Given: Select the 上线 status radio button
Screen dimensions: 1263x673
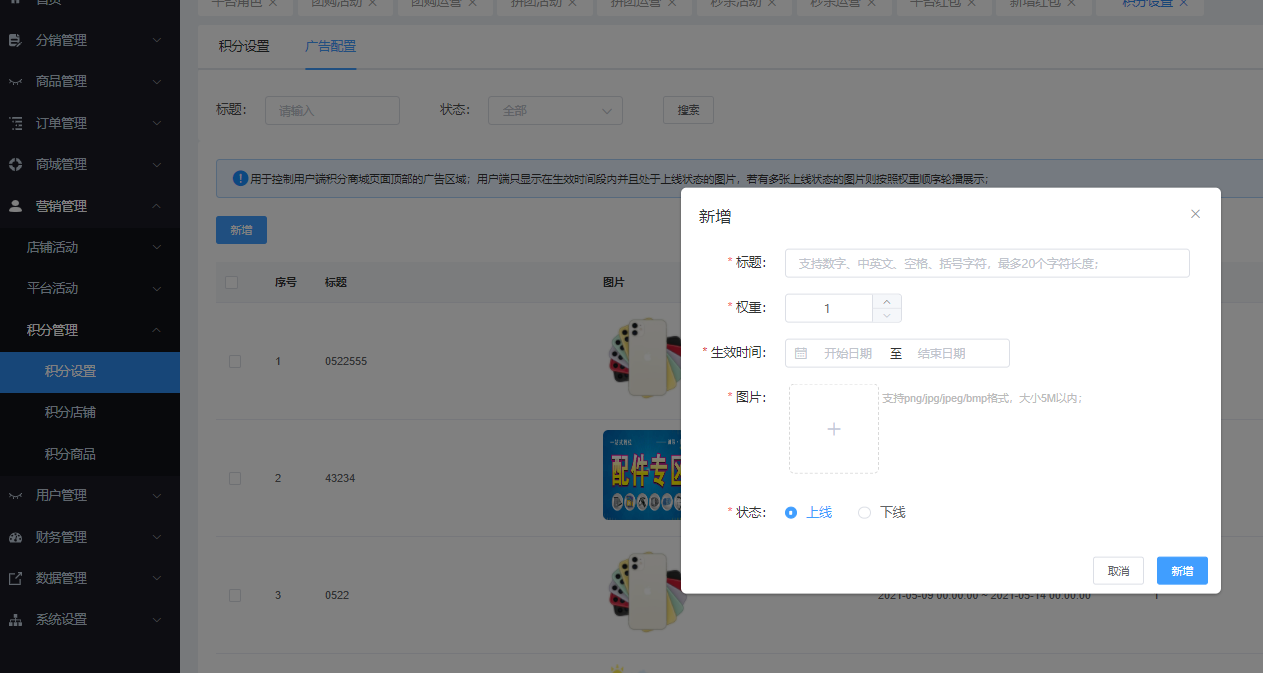Looking at the screenshot, I should coord(791,513).
